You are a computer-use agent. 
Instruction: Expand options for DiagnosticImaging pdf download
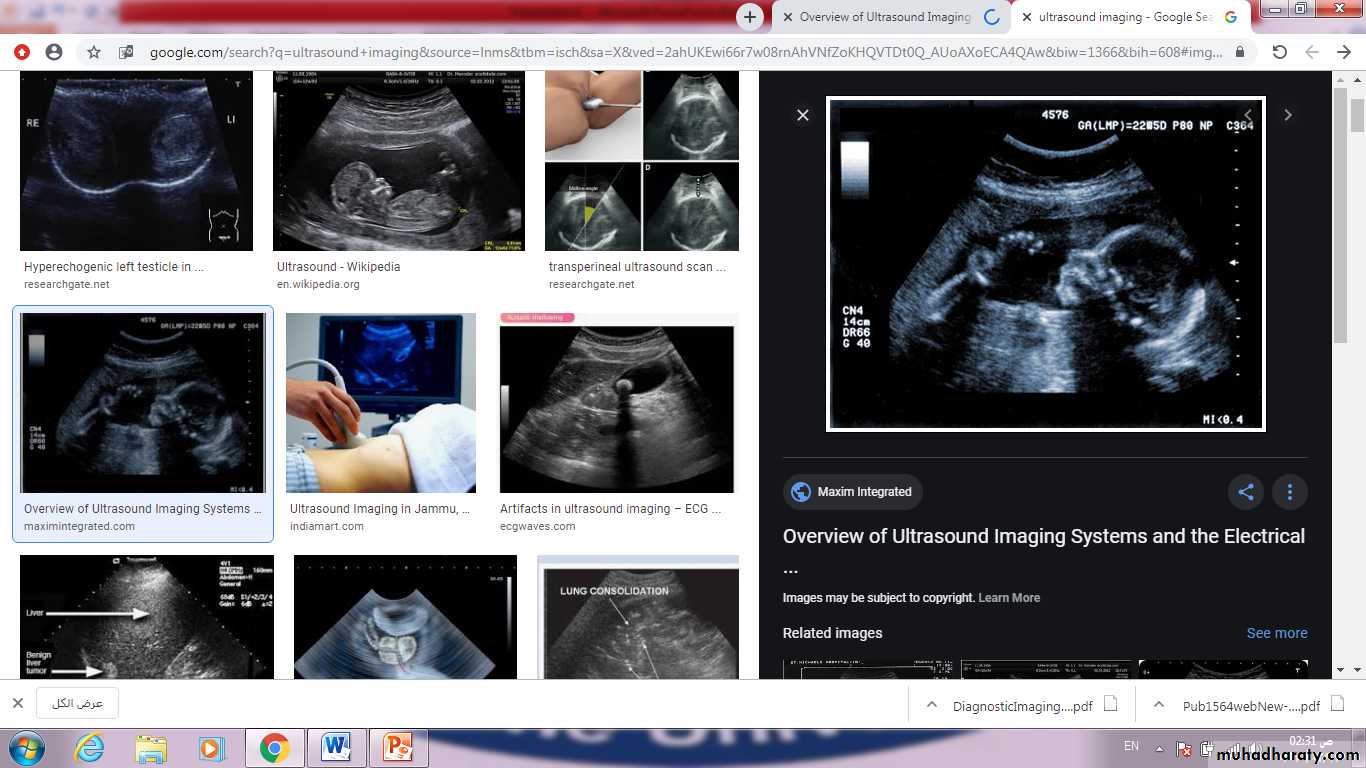coord(932,705)
